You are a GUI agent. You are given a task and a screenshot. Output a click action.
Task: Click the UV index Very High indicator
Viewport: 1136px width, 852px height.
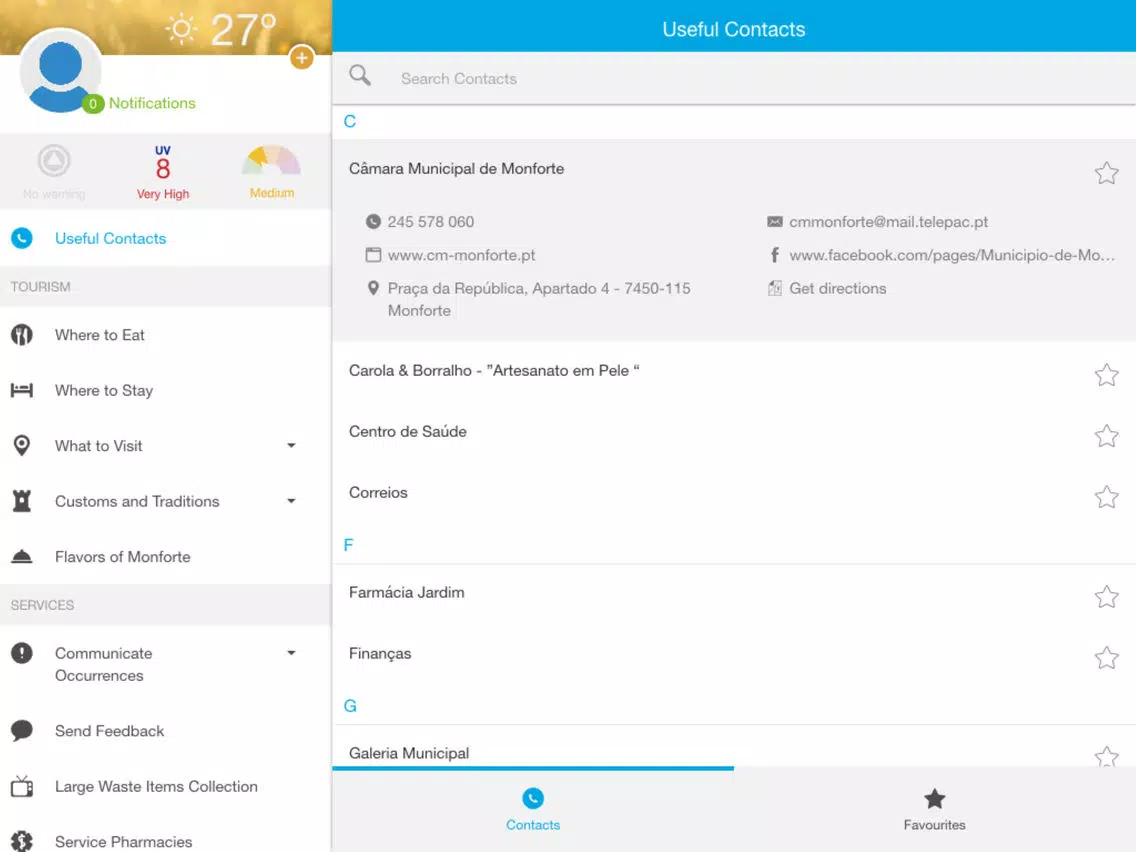coord(162,172)
